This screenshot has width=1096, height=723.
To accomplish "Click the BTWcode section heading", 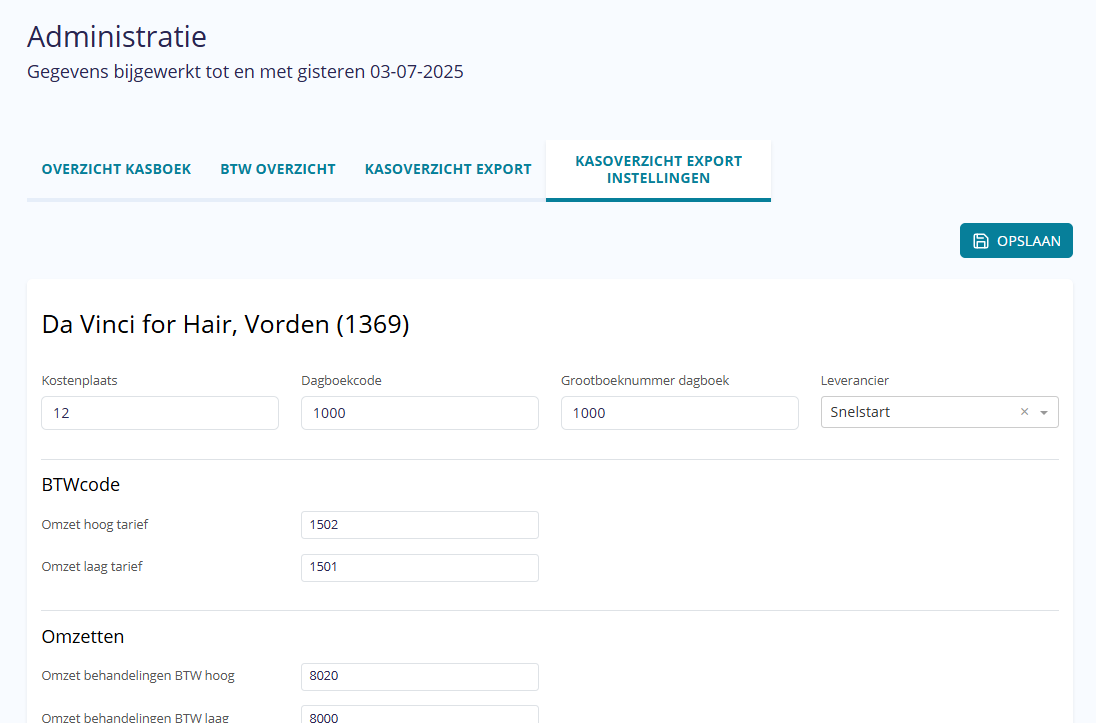I will [81, 485].
